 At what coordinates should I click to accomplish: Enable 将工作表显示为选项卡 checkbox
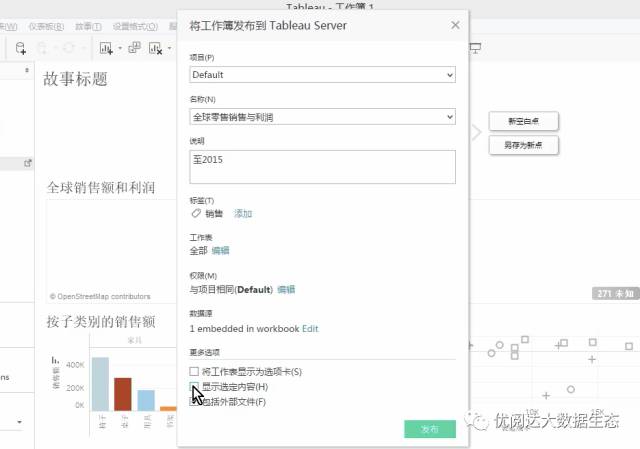pyautogui.click(x=195, y=372)
